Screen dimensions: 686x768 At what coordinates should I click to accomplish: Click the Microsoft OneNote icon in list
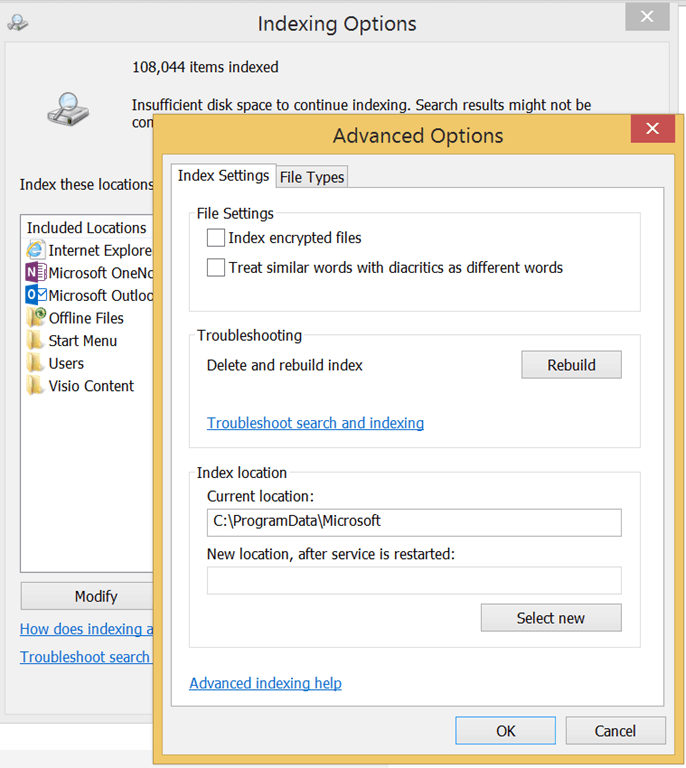coord(36,273)
